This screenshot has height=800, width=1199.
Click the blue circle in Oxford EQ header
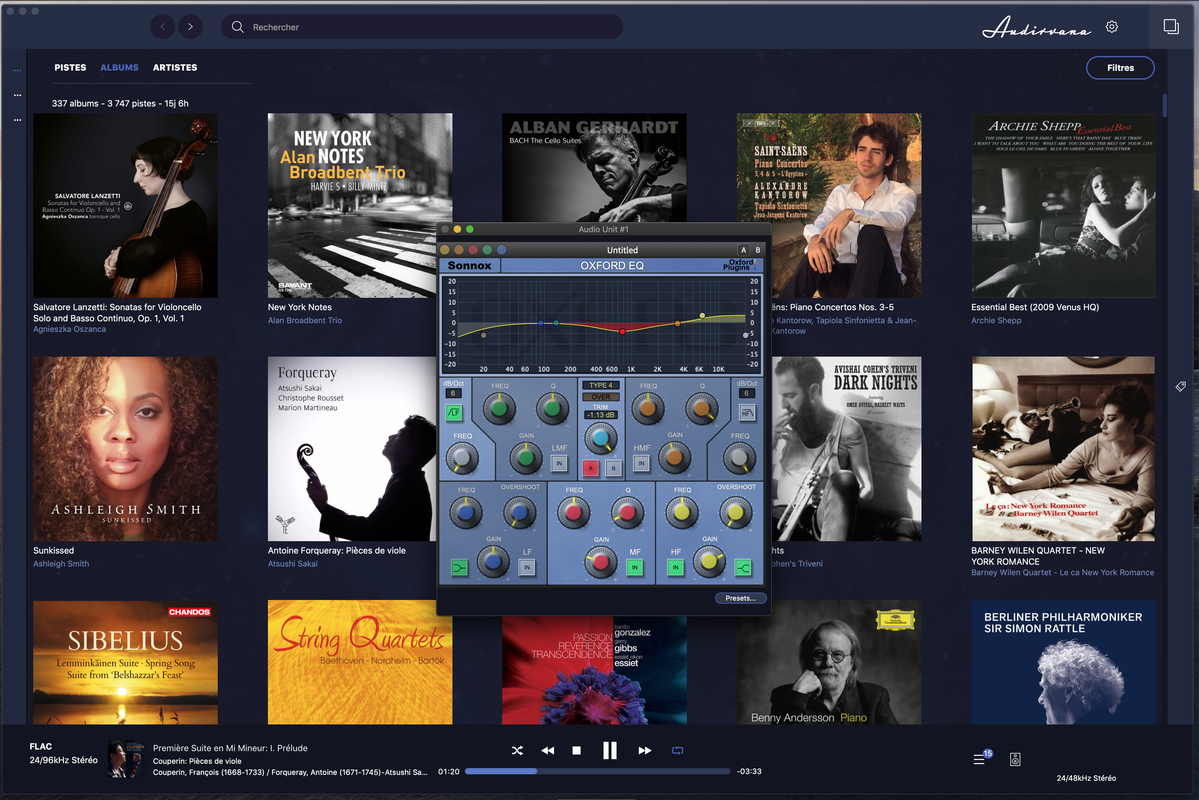(502, 249)
